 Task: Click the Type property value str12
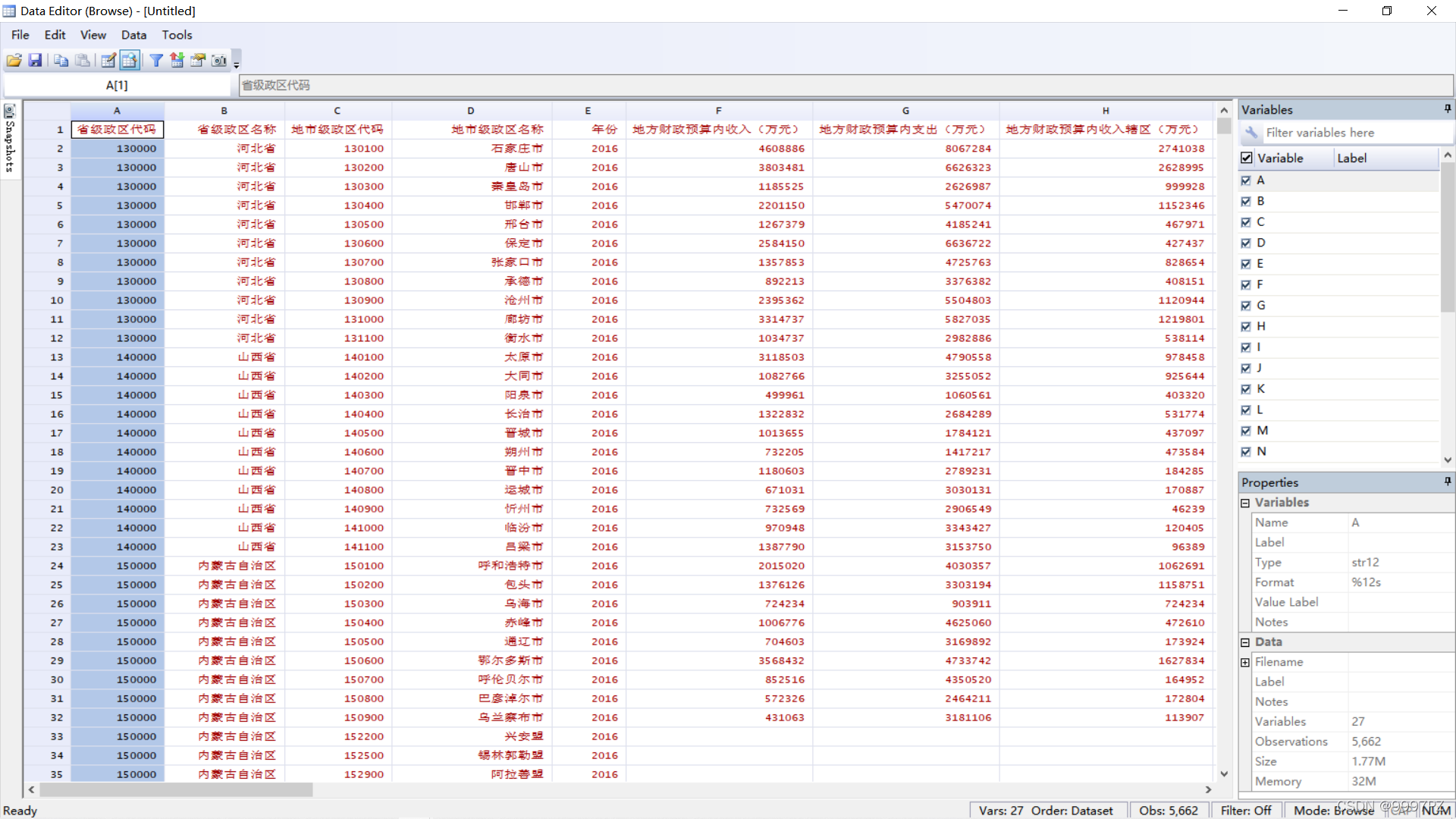1365,562
